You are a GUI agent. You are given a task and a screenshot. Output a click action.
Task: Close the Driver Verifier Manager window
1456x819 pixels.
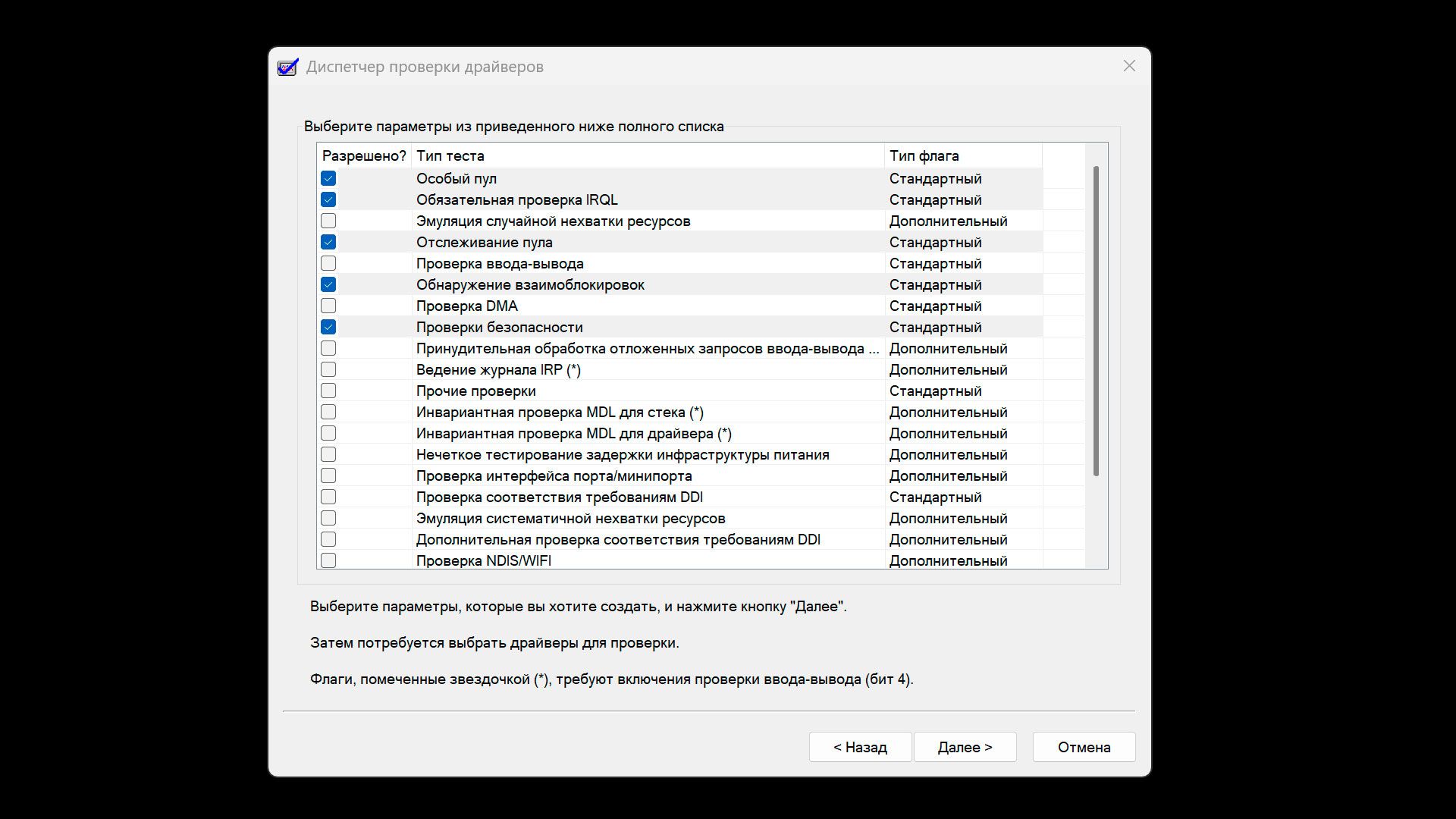click(1129, 66)
